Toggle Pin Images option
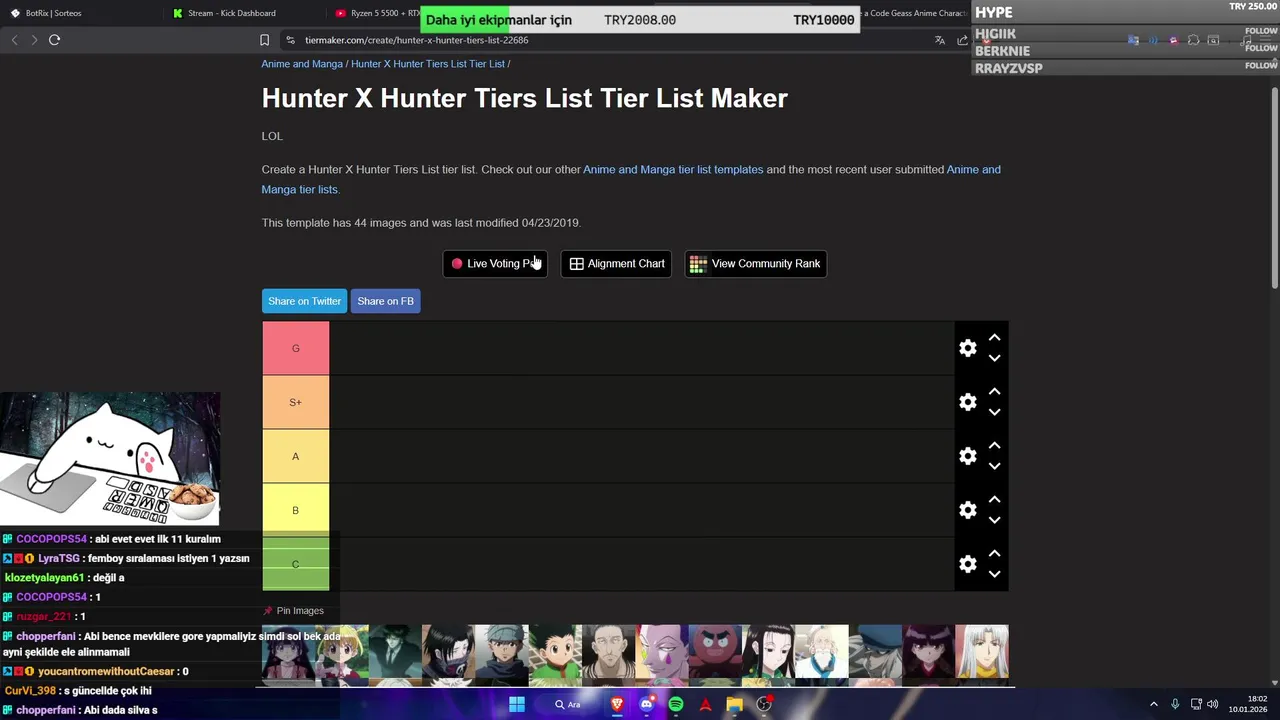Viewport: 1280px width, 720px height. 293,611
